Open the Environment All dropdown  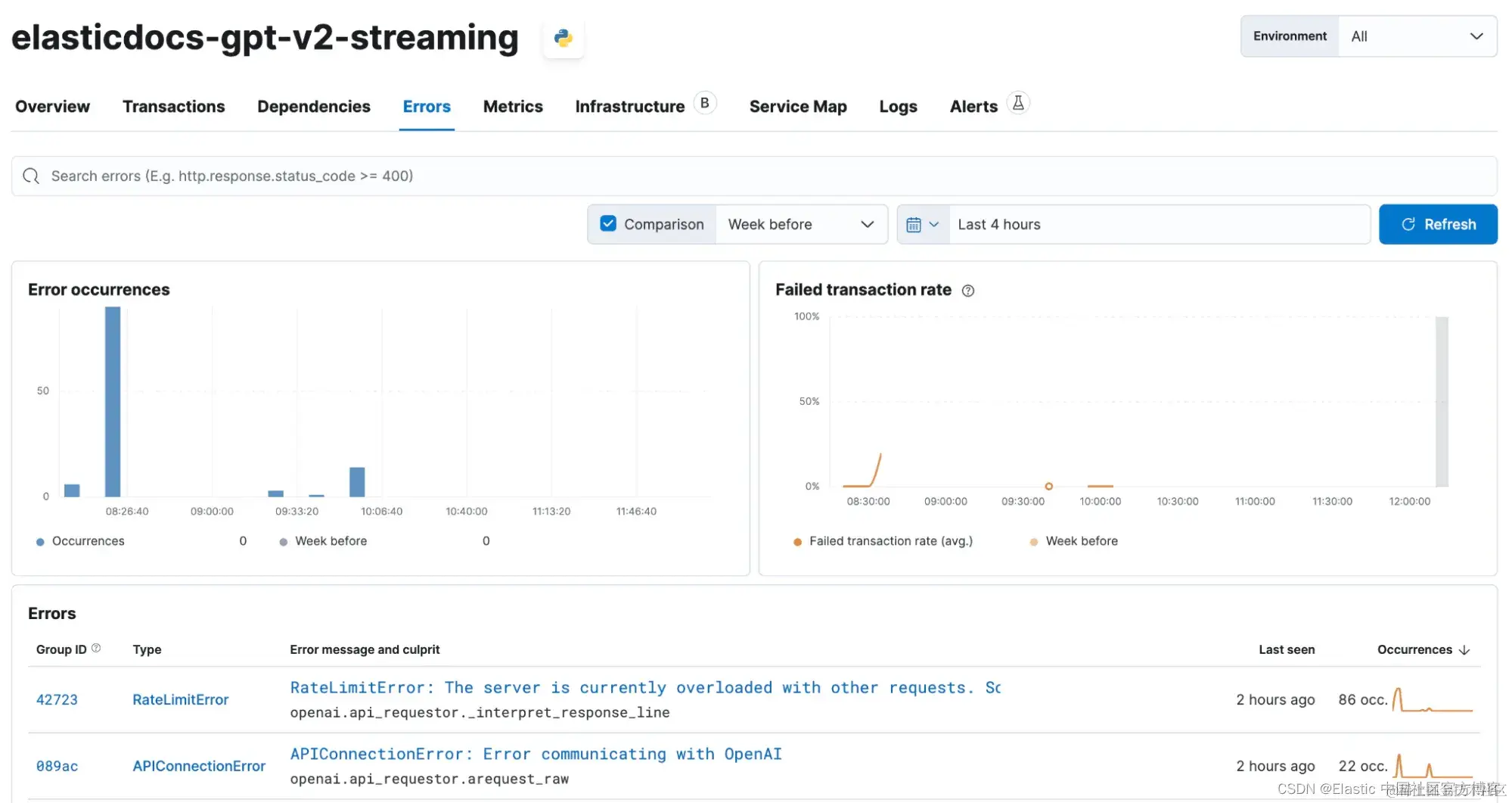pyautogui.click(x=1417, y=36)
